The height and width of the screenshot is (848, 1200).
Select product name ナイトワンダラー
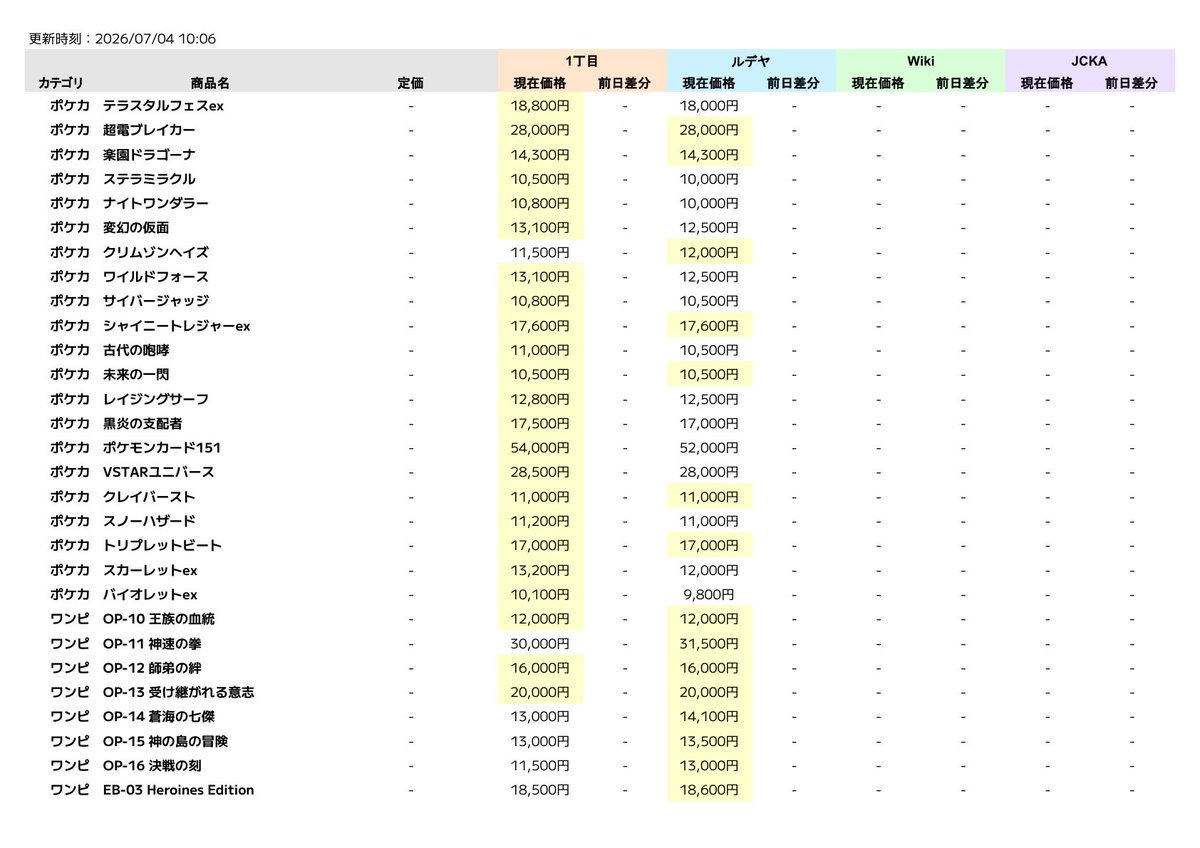click(156, 203)
